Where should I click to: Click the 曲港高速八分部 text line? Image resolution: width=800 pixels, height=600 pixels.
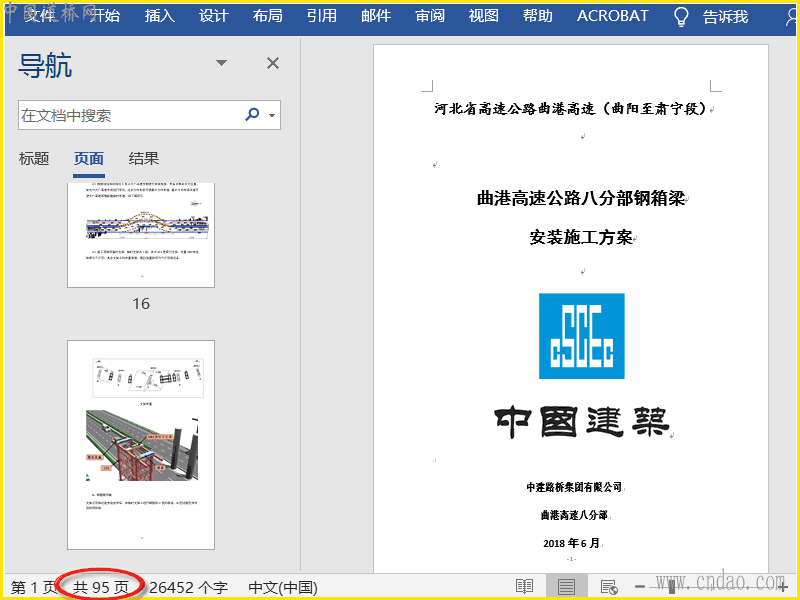click(x=574, y=515)
